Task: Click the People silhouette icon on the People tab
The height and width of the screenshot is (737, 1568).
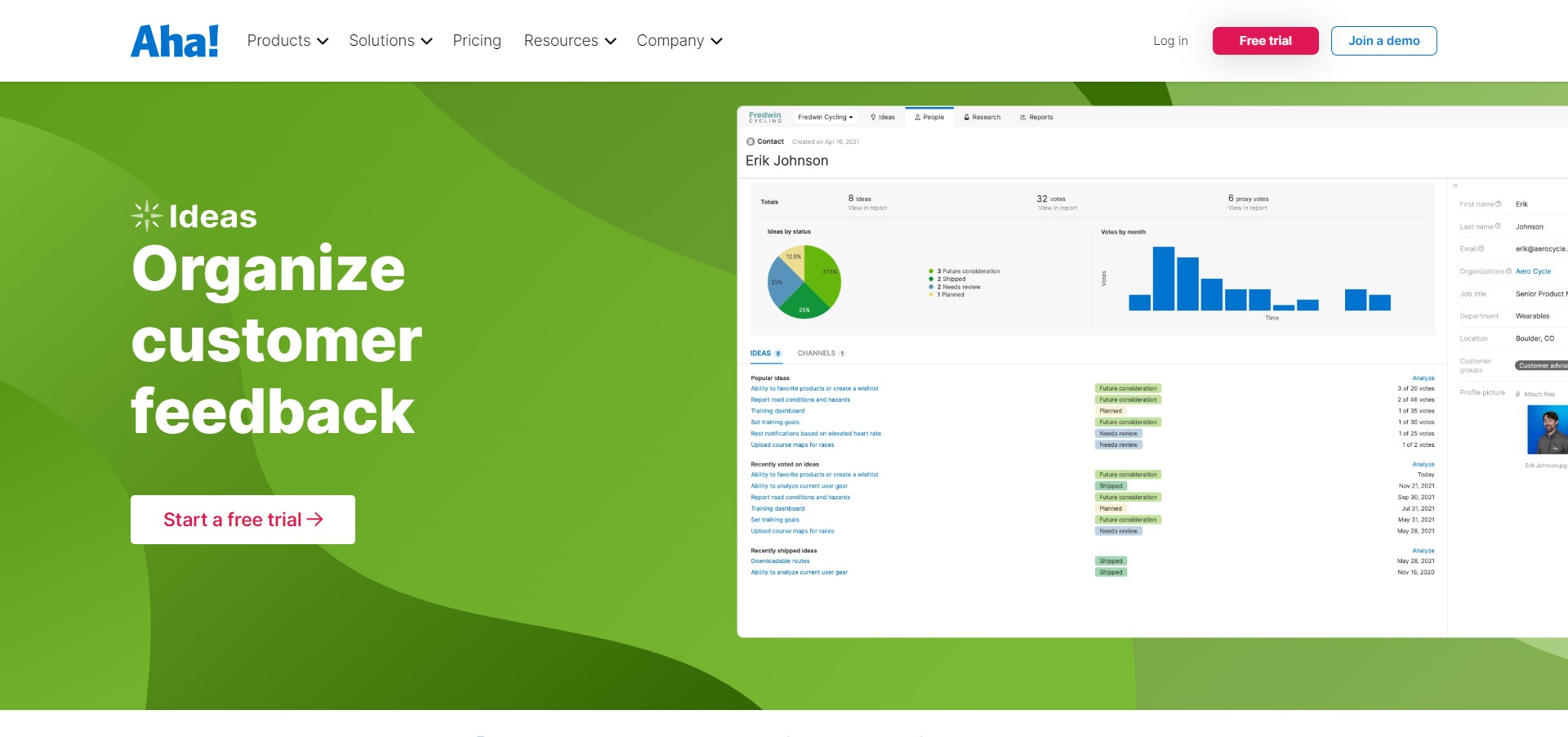Action: point(918,117)
